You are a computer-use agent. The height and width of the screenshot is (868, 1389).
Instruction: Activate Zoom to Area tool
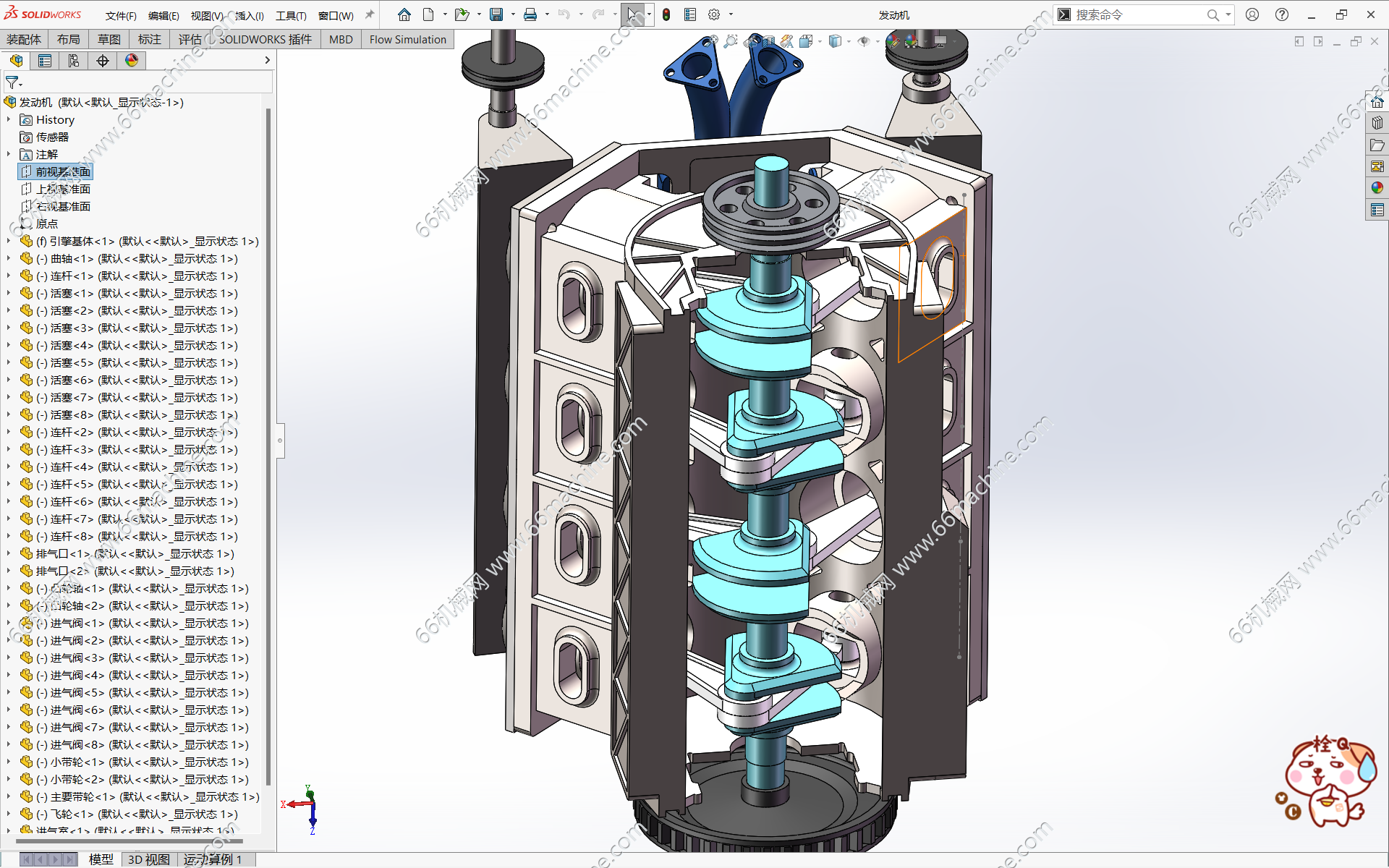[x=731, y=41]
